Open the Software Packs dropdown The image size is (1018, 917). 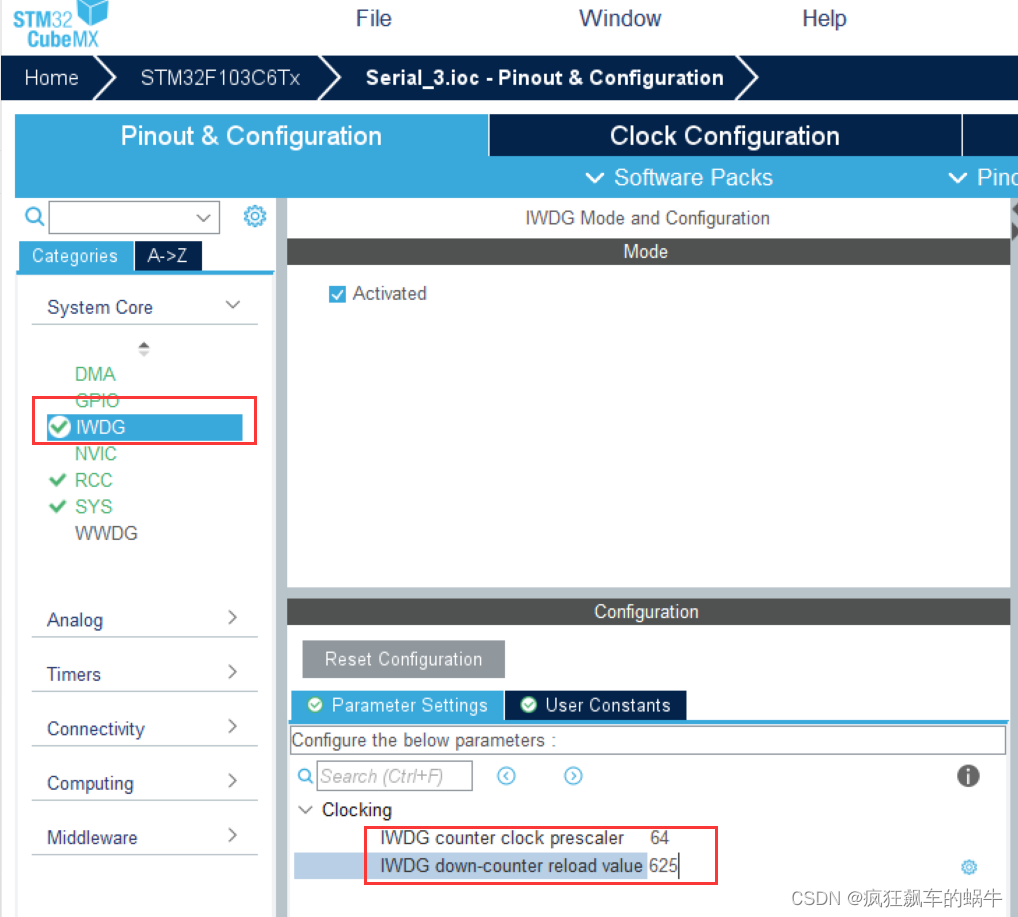(x=679, y=177)
